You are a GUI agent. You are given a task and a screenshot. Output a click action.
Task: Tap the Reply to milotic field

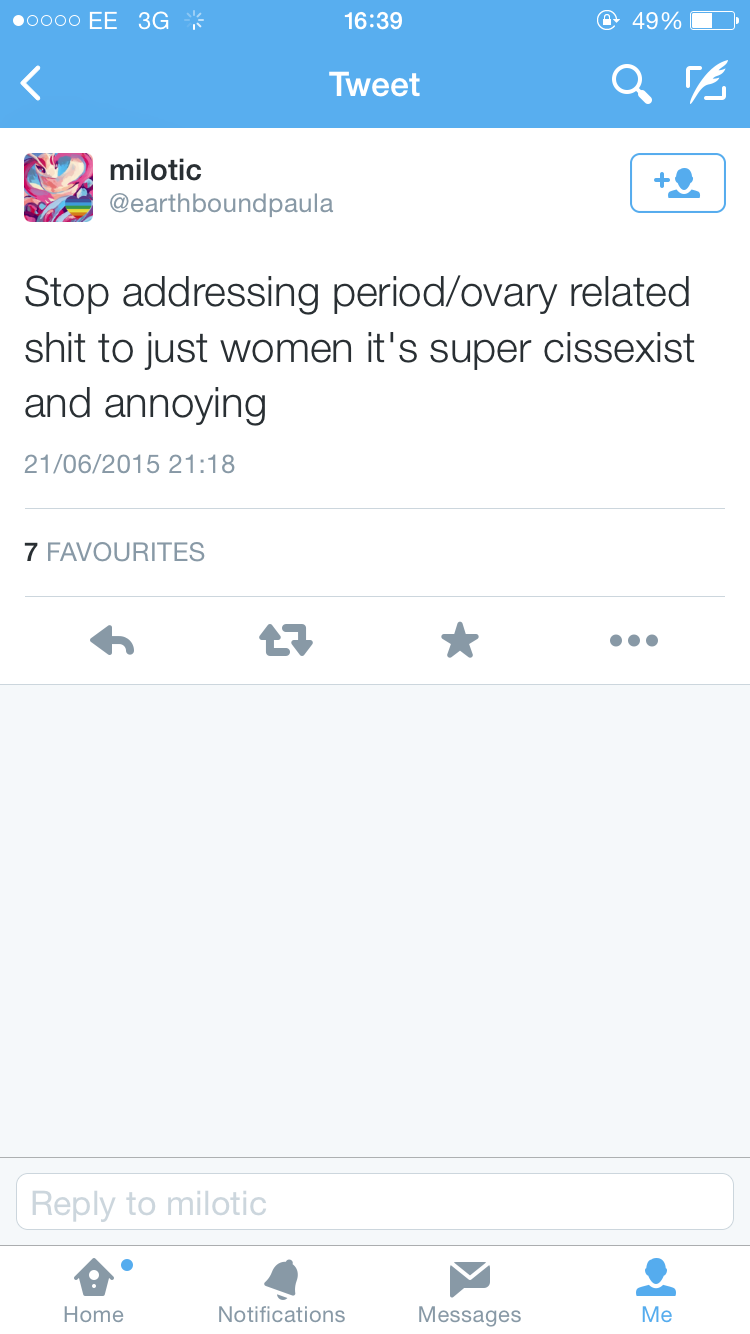click(375, 1202)
